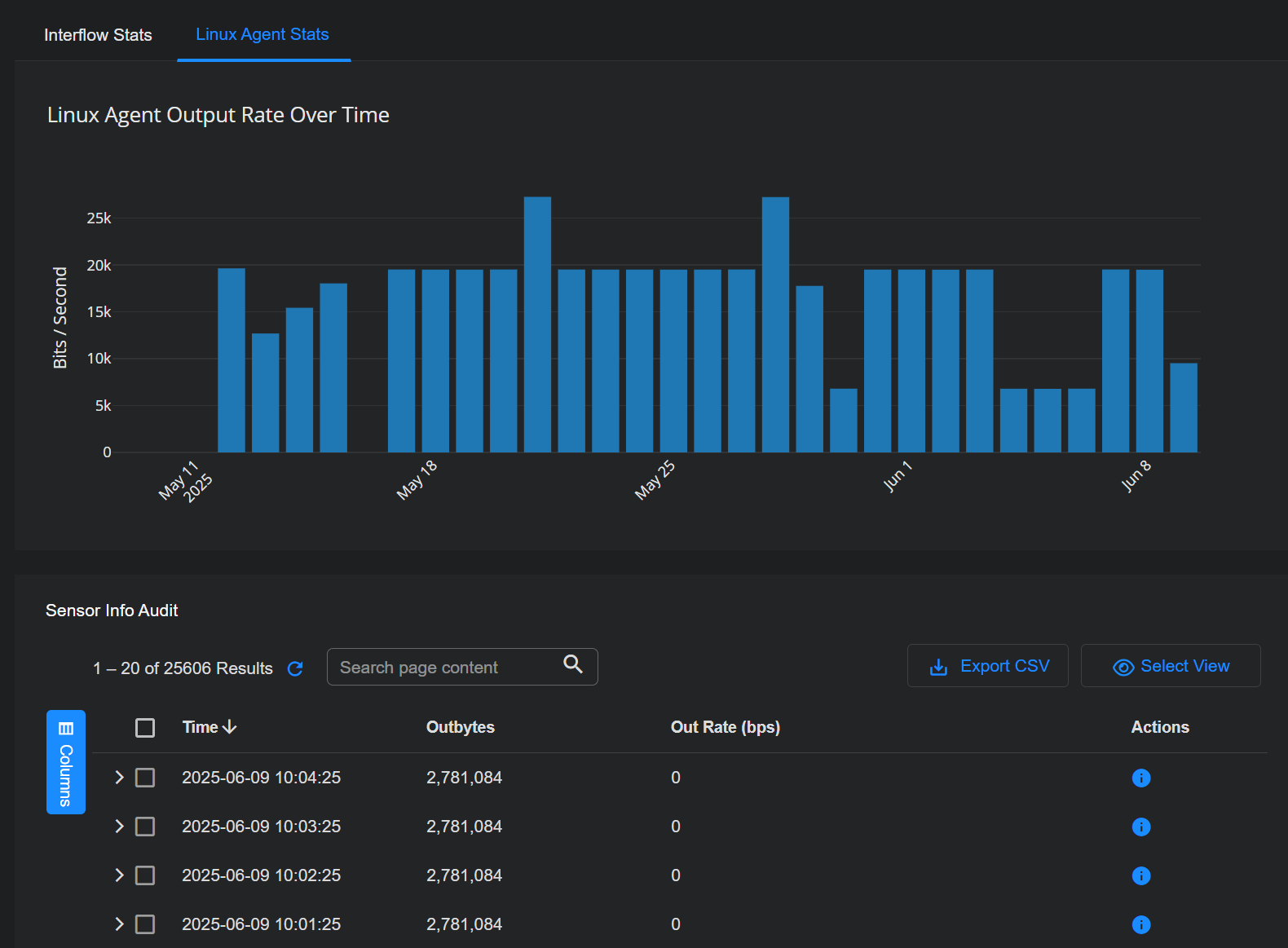This screenshot has height=948, width=1288.
Task: Sort by Time column arrow
Action: click(230, 727)
